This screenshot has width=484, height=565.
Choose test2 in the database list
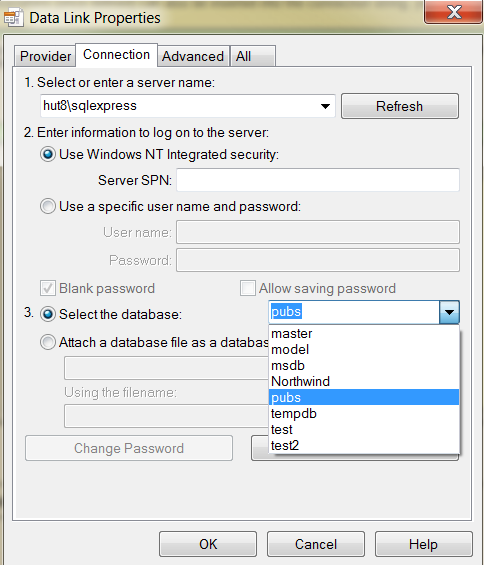364,445
